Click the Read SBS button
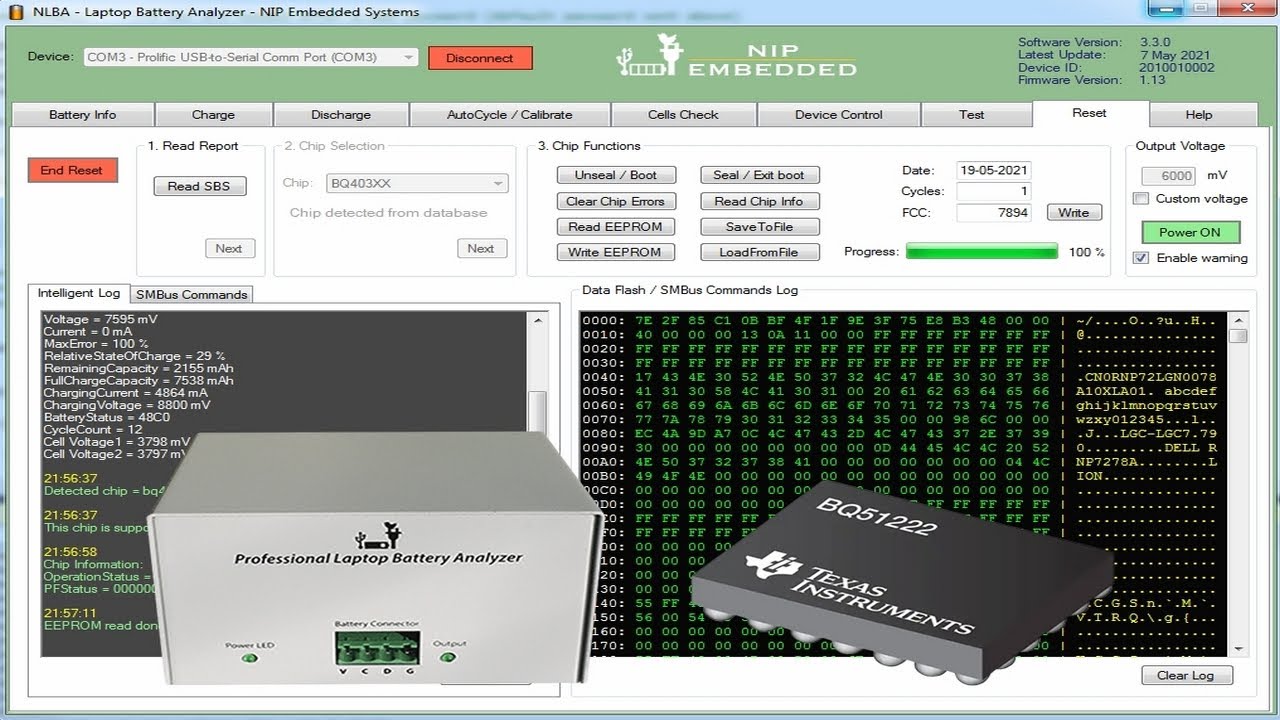The width and height of the screenshot is (1280, 720). [199, 186]
